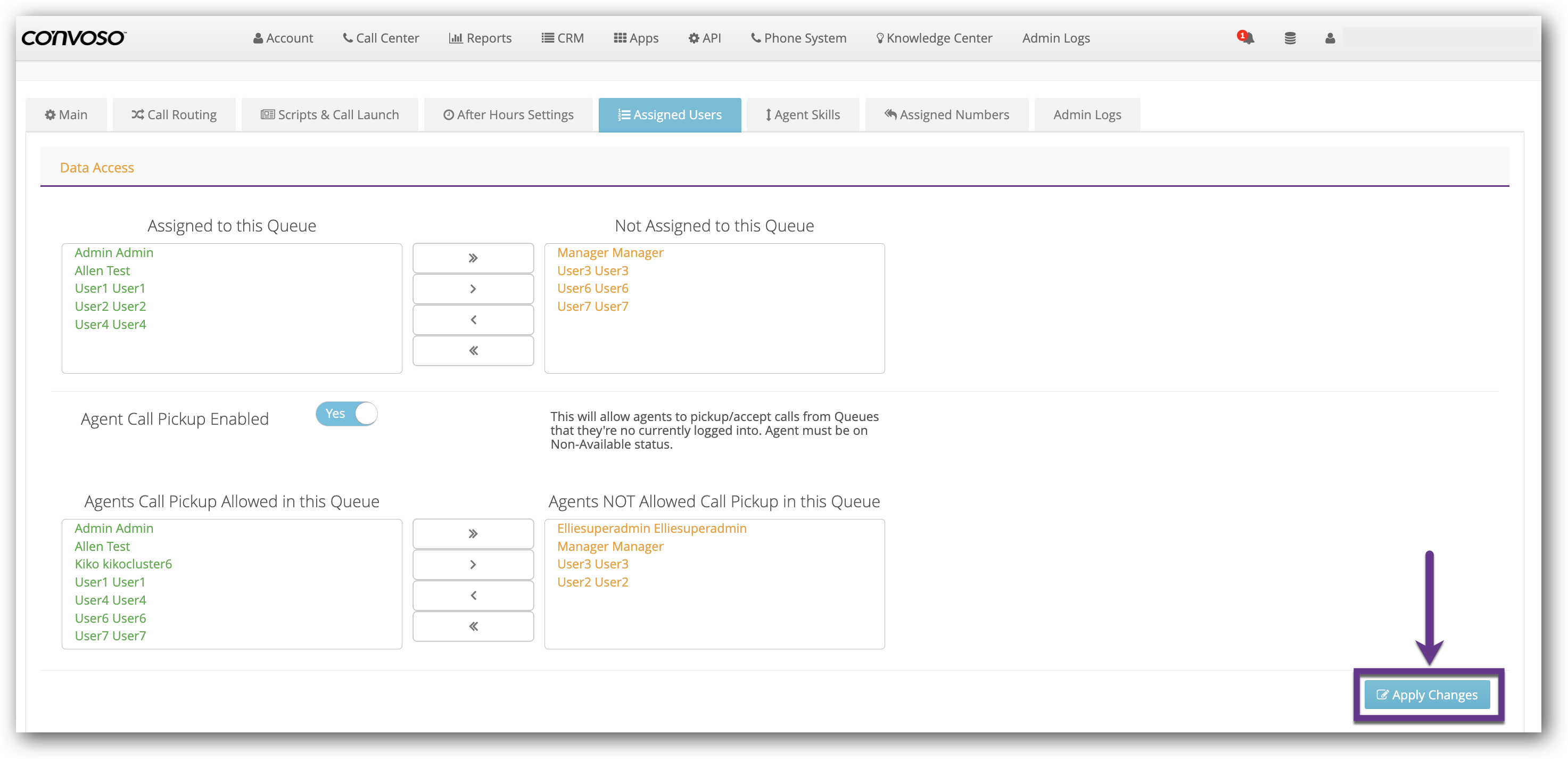The width and height of the screenshot is (1568, 759).
Task: Select Manager Manager in NOT Allowed Pickup list
Action: pyautogui.click(x=610, y=547)
